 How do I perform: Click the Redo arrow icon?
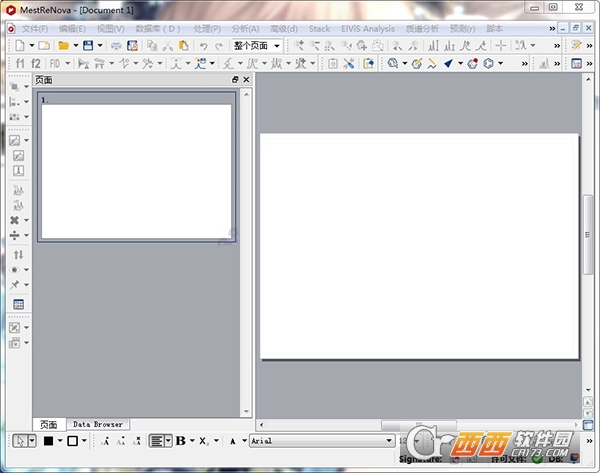click(x=219, y=46)
